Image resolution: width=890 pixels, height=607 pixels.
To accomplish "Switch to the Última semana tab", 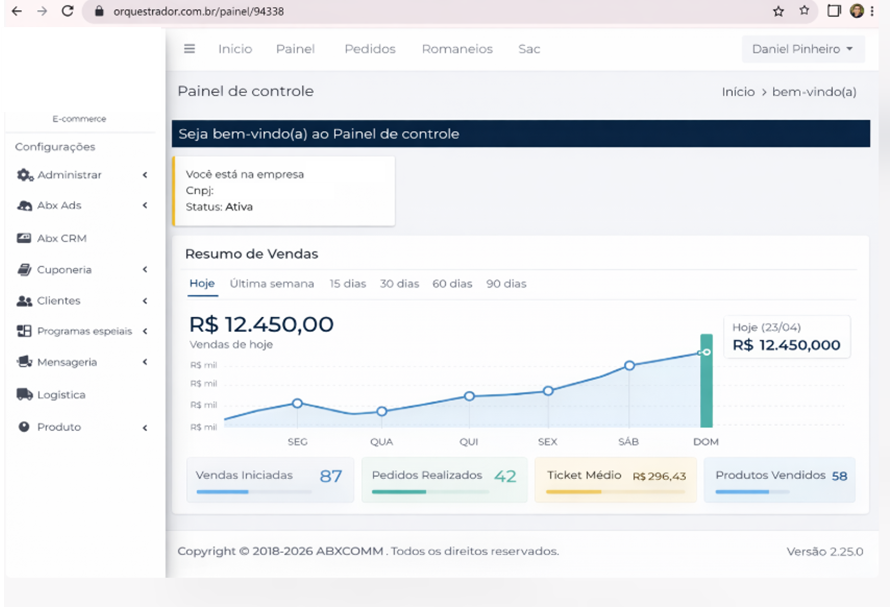I will (272, 284).
